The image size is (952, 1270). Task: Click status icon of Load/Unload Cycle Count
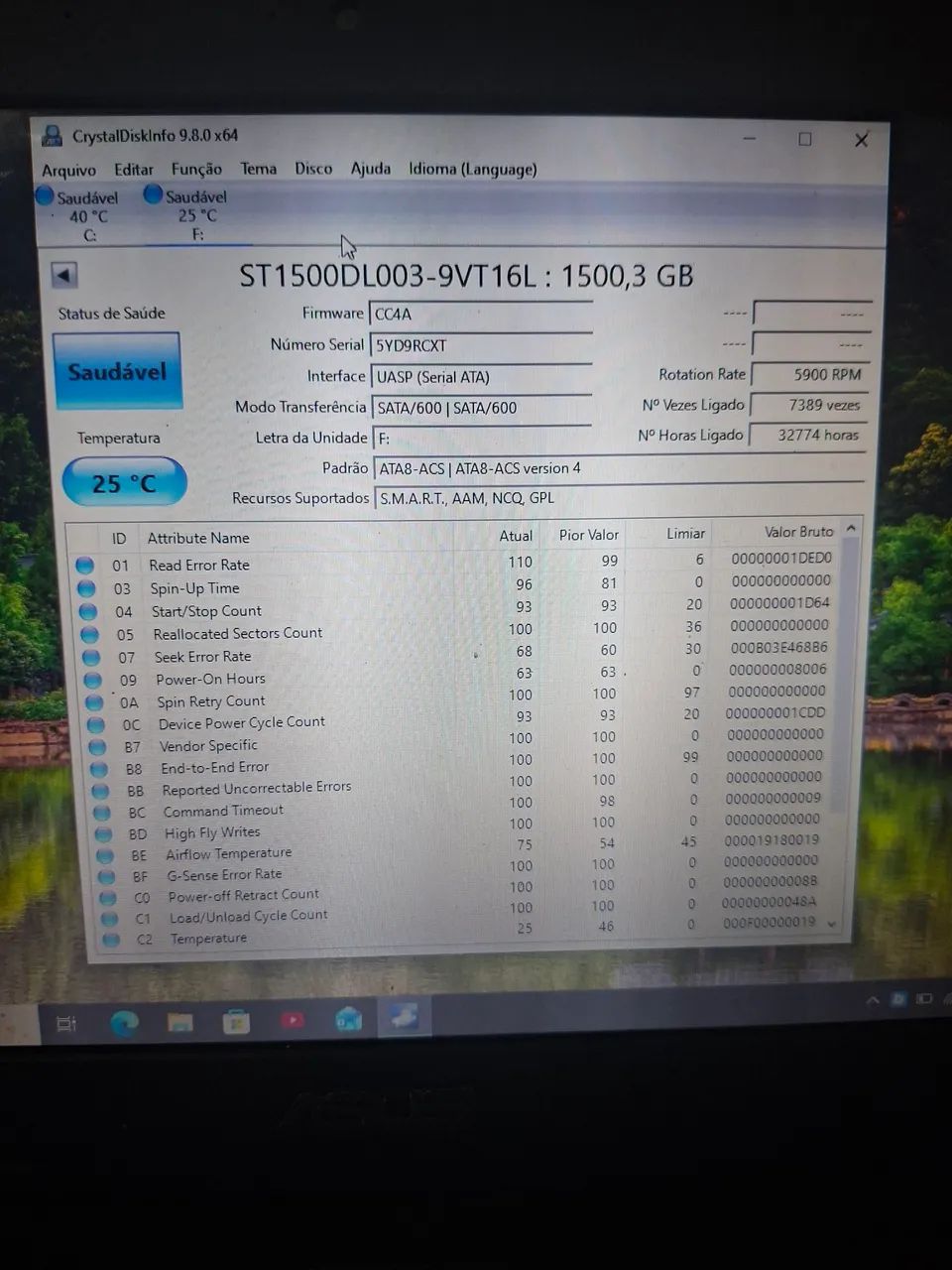pos(110,919)
